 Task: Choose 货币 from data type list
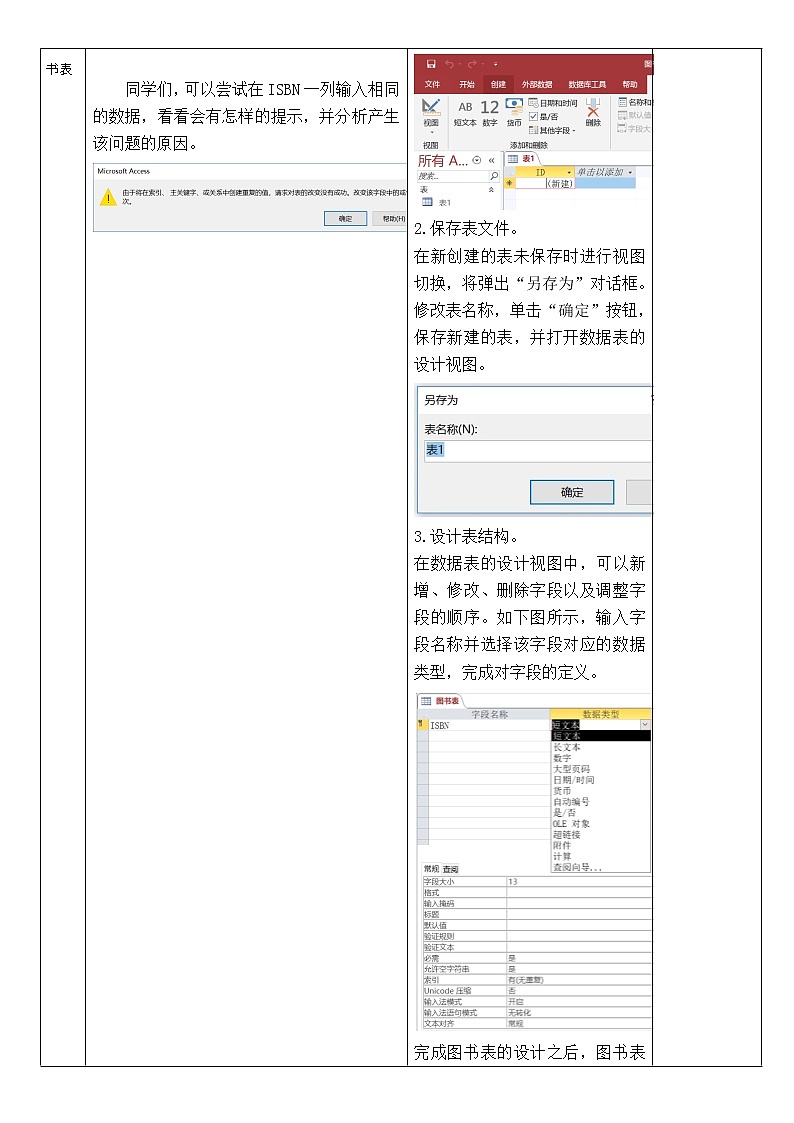pos(600,791)
